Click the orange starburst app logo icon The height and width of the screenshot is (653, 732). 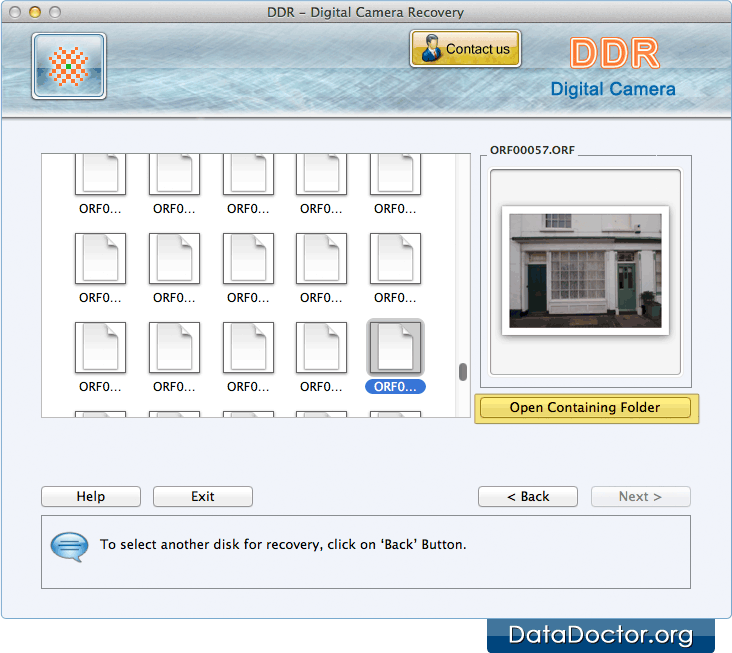pos(69,66)
